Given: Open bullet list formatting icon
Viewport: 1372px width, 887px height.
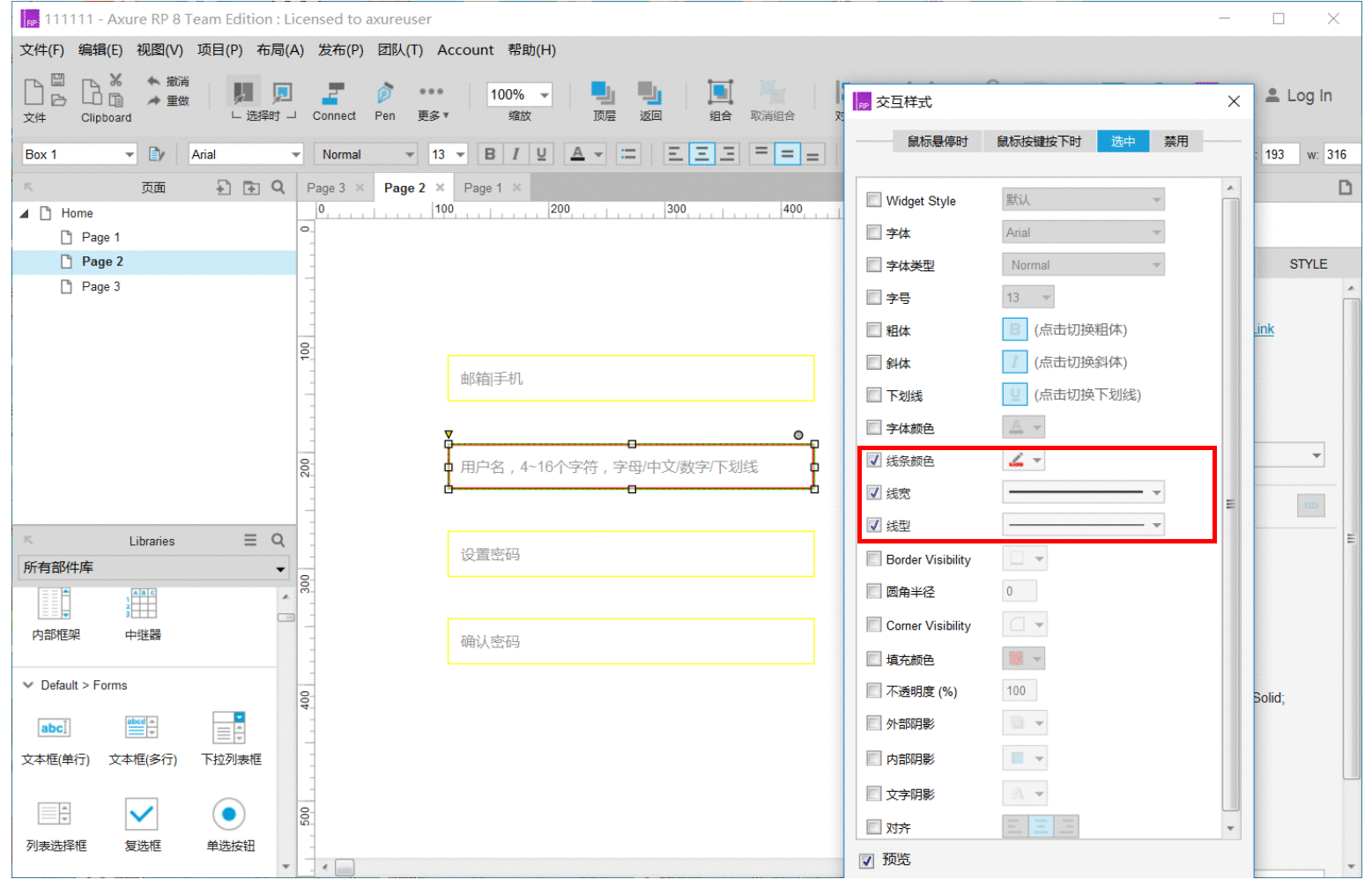Looking at the screenshot, I should point(628,154).
